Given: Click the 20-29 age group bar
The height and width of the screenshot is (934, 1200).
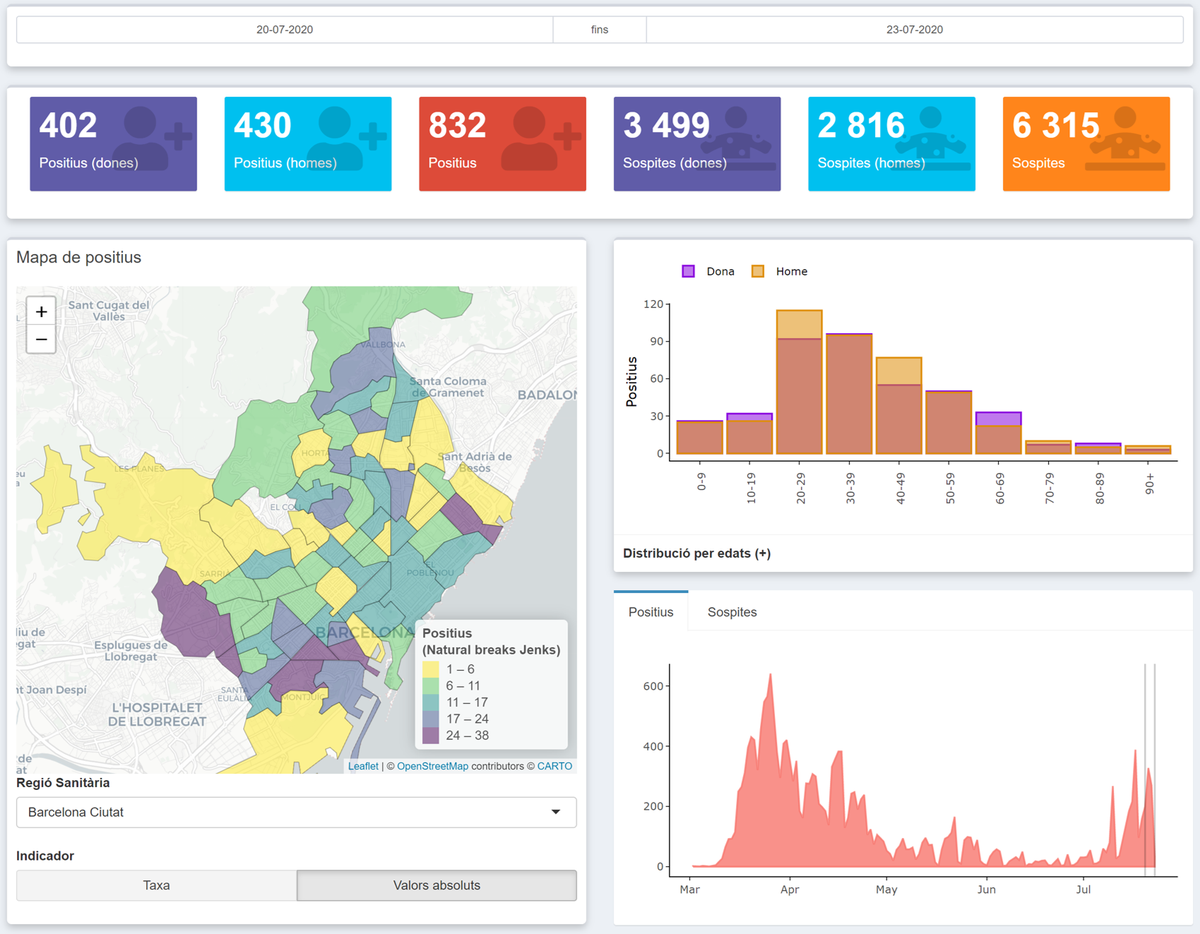Looking at the screenshot, I should pos(799,382).
